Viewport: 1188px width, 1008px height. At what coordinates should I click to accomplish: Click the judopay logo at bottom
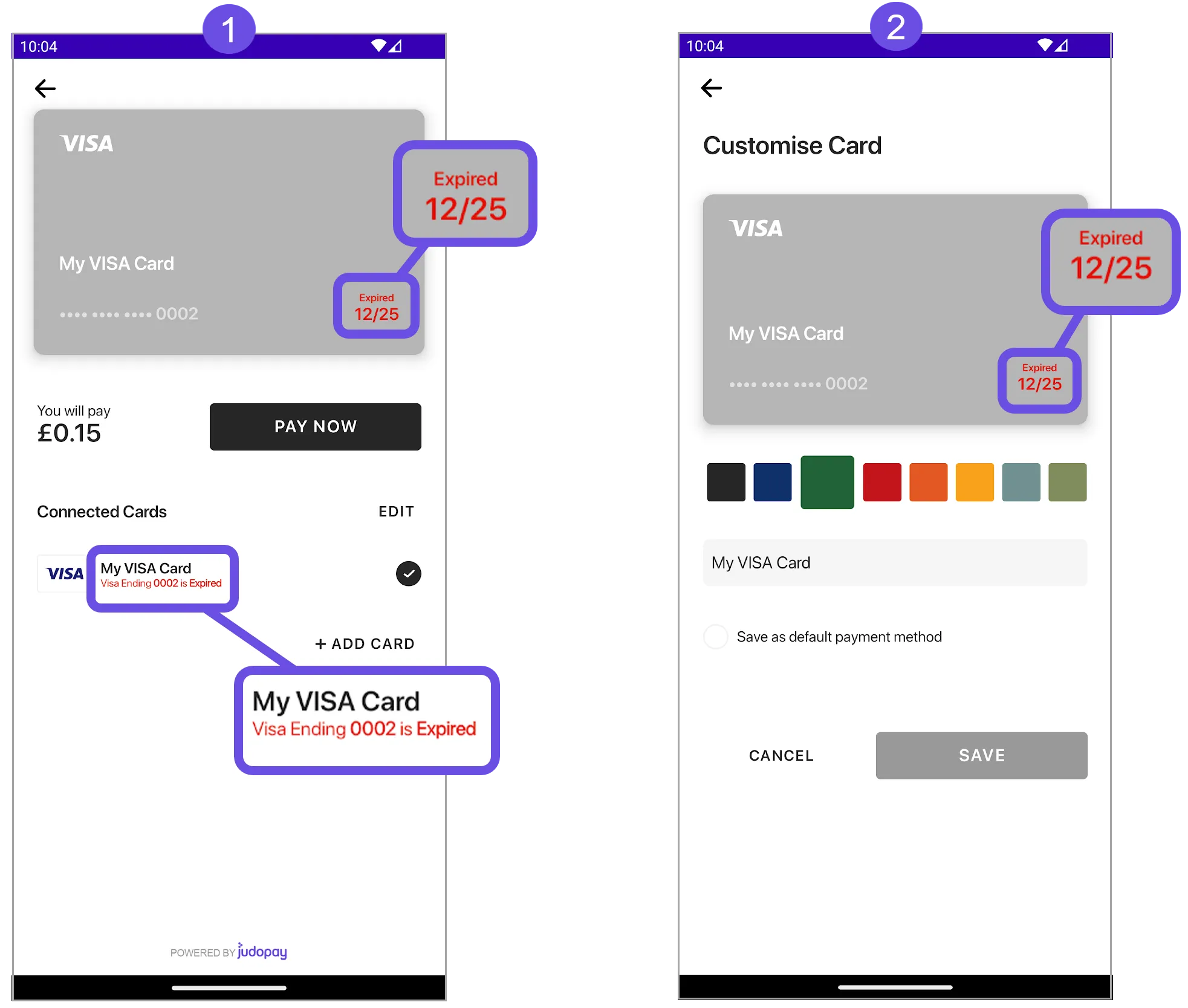[x=262, y=951]
